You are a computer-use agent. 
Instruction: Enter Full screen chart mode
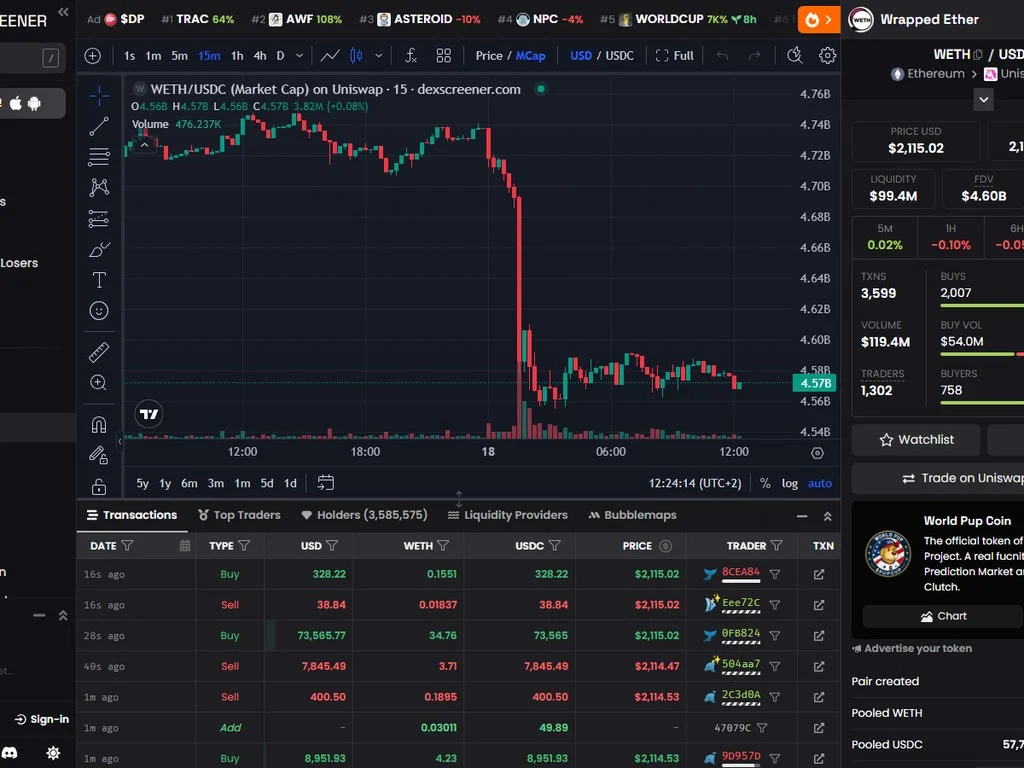point(675,56)
